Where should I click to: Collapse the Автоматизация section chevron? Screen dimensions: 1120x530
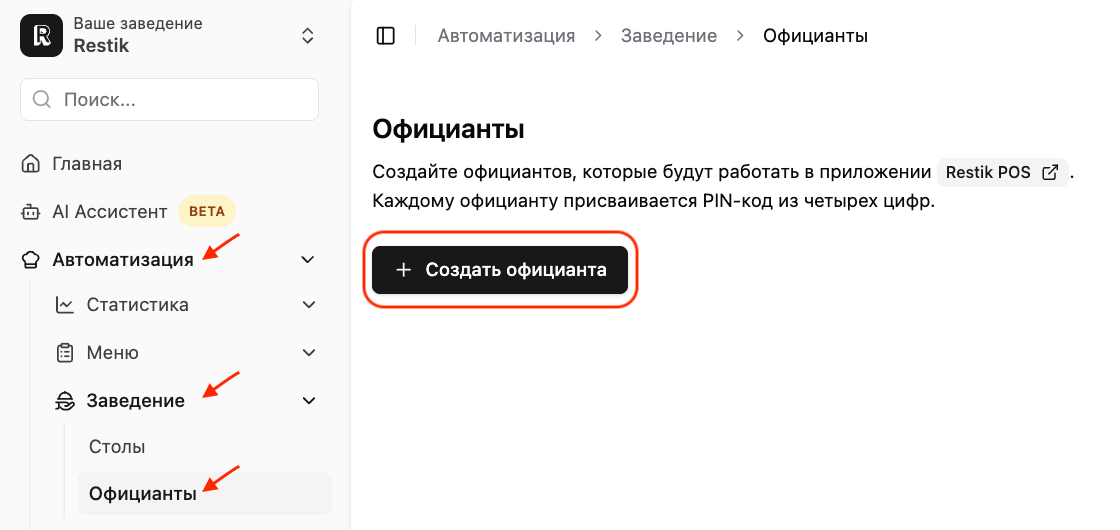coord(308,259)
